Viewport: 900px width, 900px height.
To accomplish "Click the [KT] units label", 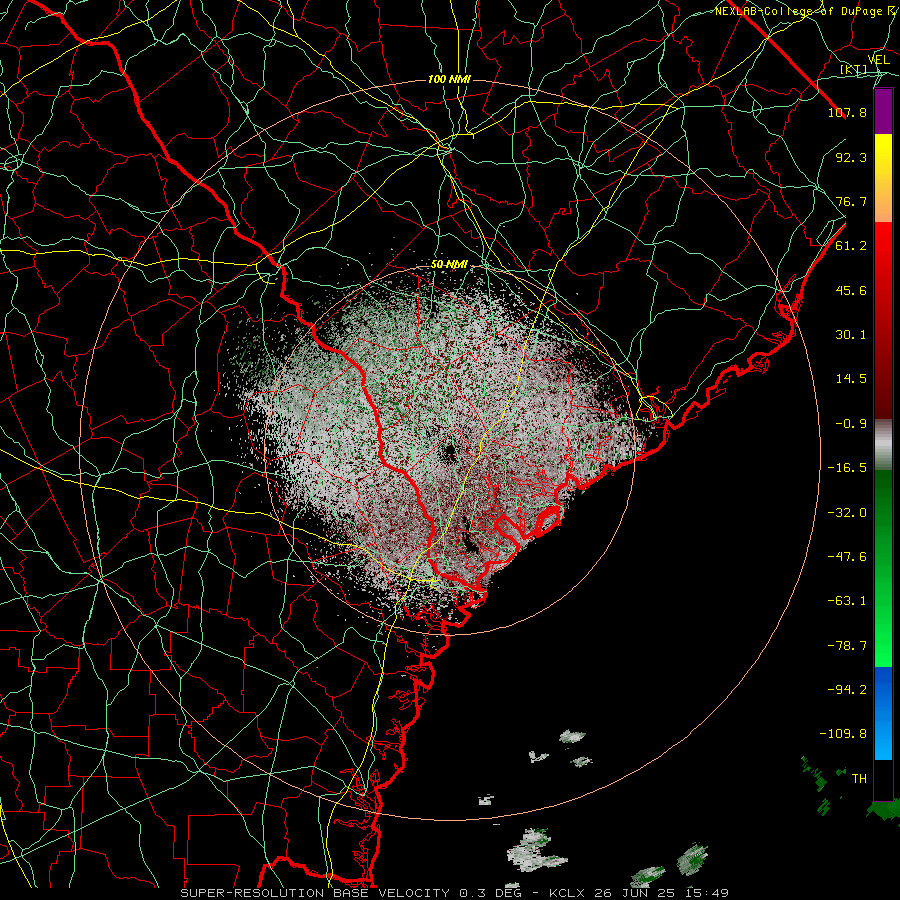I will pos(854,69).
